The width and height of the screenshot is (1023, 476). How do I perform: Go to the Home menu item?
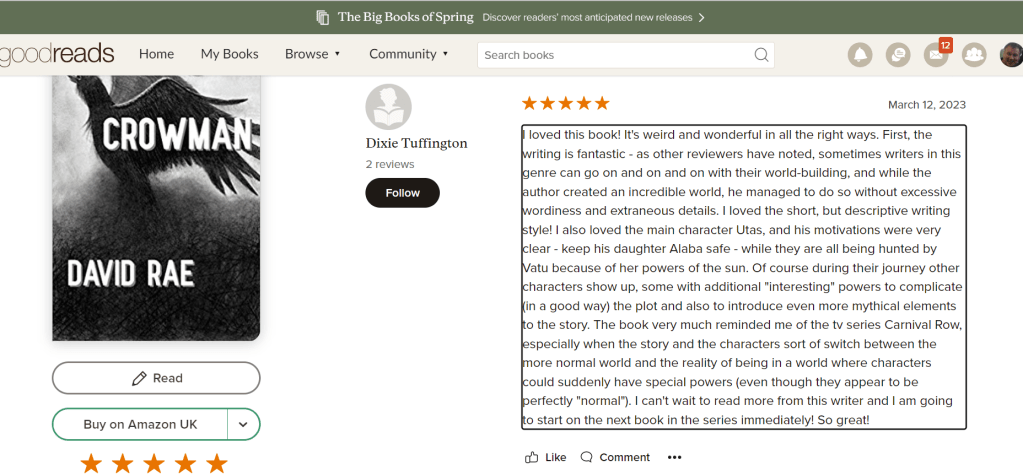click(156, 54)
